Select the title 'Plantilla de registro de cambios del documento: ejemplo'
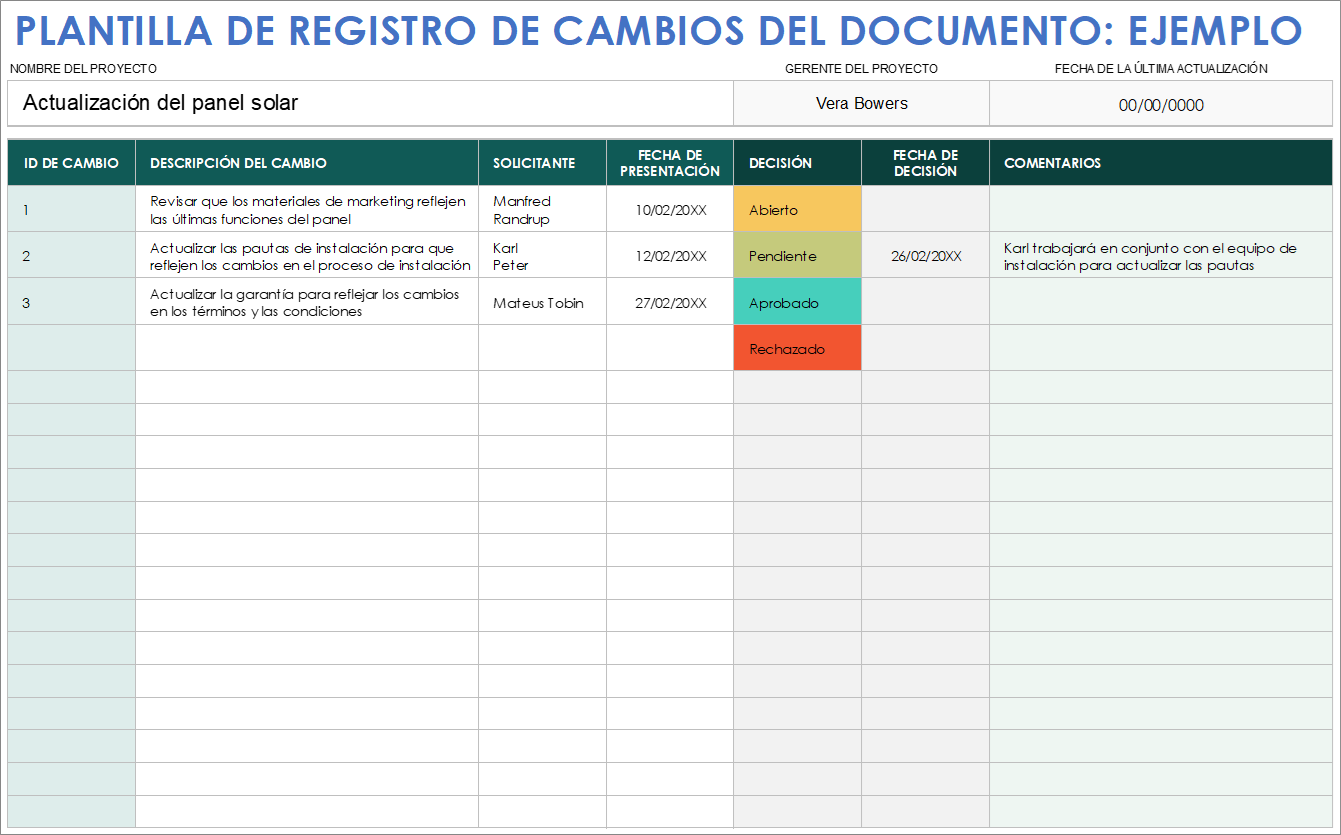Image resolution: width=1341 pixels, height=835 pixels. tap(660, 32)
